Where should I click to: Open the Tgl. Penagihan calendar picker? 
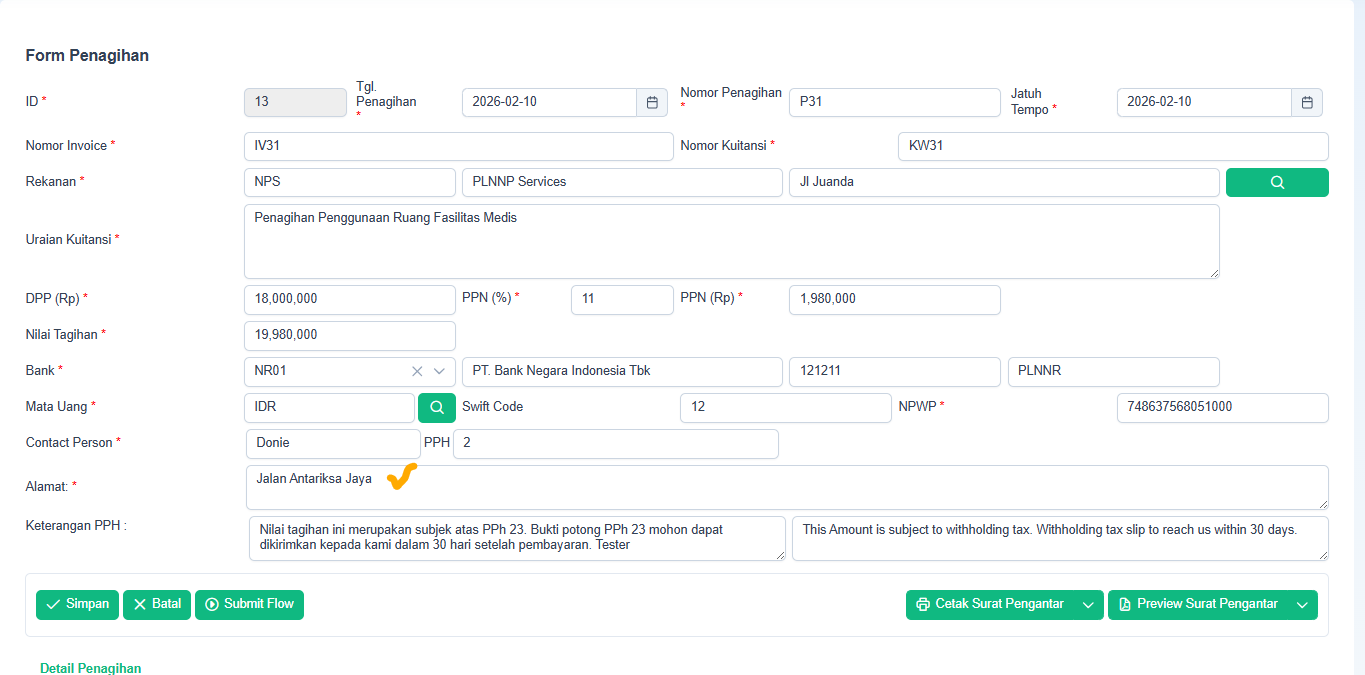coord(651,102)
